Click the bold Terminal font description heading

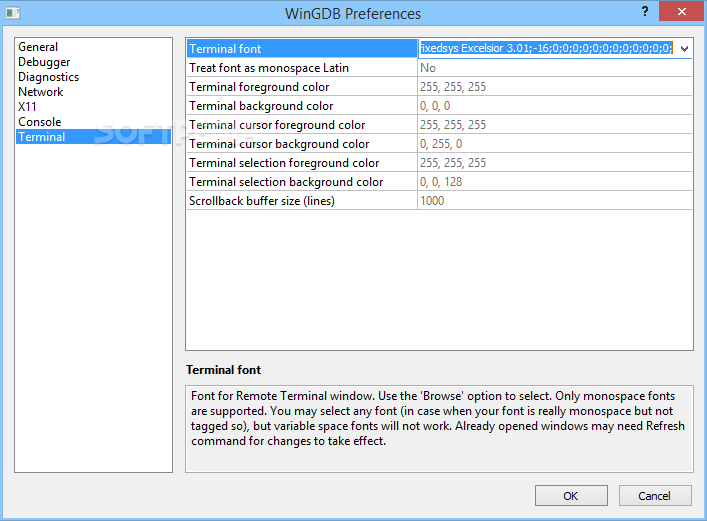[x=223, y=370]
